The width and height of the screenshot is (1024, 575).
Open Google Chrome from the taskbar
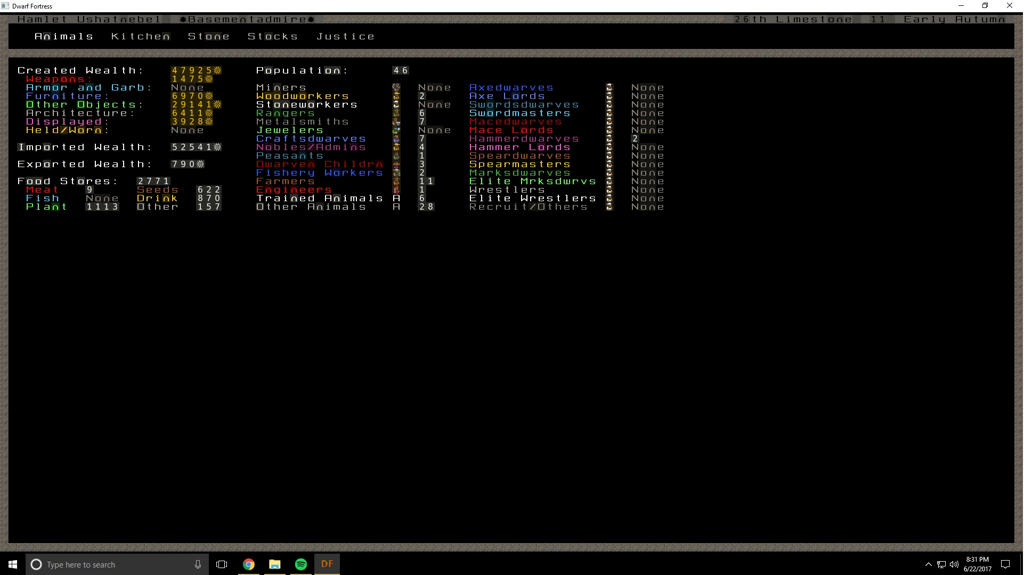248,564
